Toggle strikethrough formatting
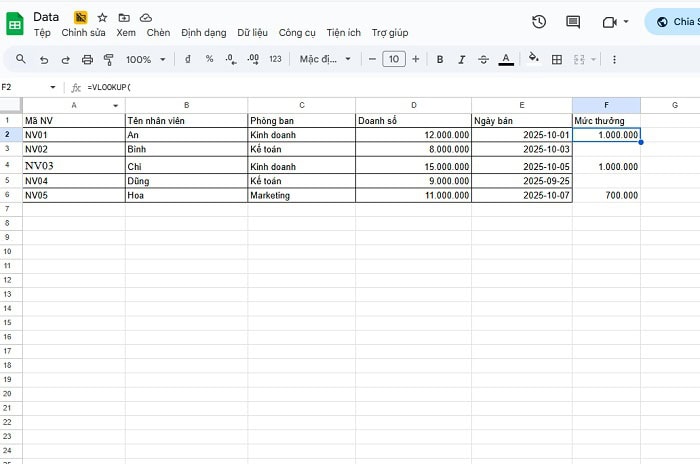 click(484, 60)
